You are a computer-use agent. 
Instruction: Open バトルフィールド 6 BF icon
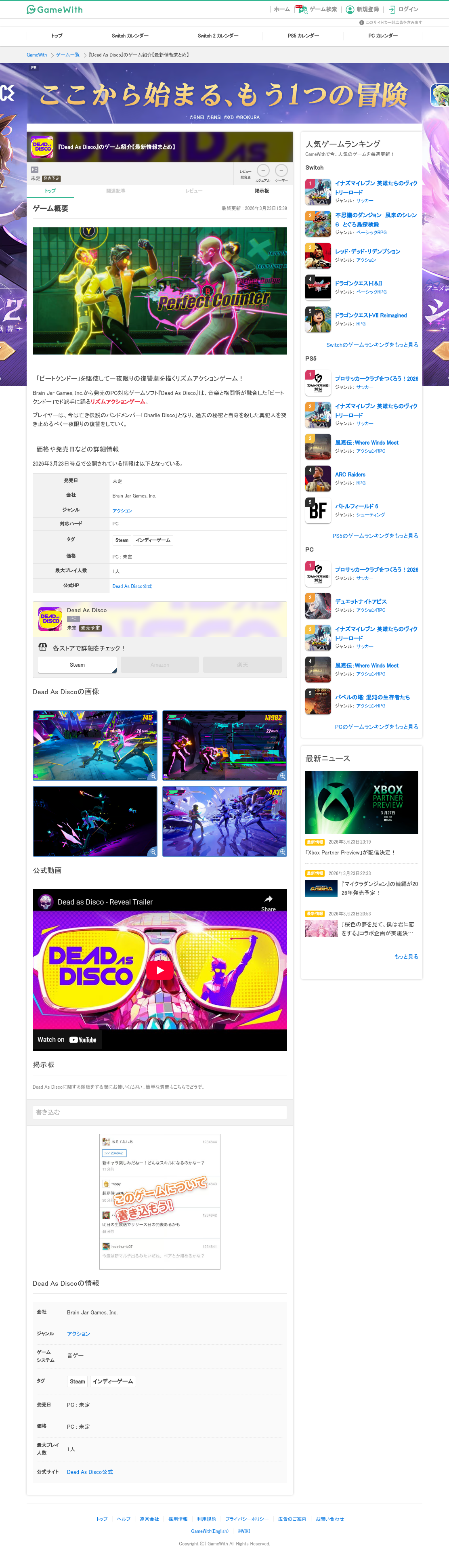[x=318, y=511]
